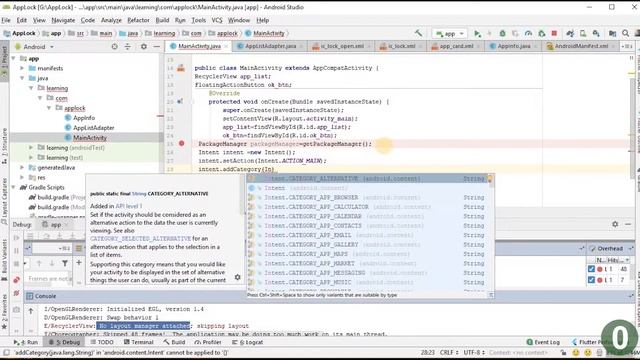This screenshot has height=360, width=640.
Task: Open the profiler gauge icon in toolbar
Action: (528, 33)
